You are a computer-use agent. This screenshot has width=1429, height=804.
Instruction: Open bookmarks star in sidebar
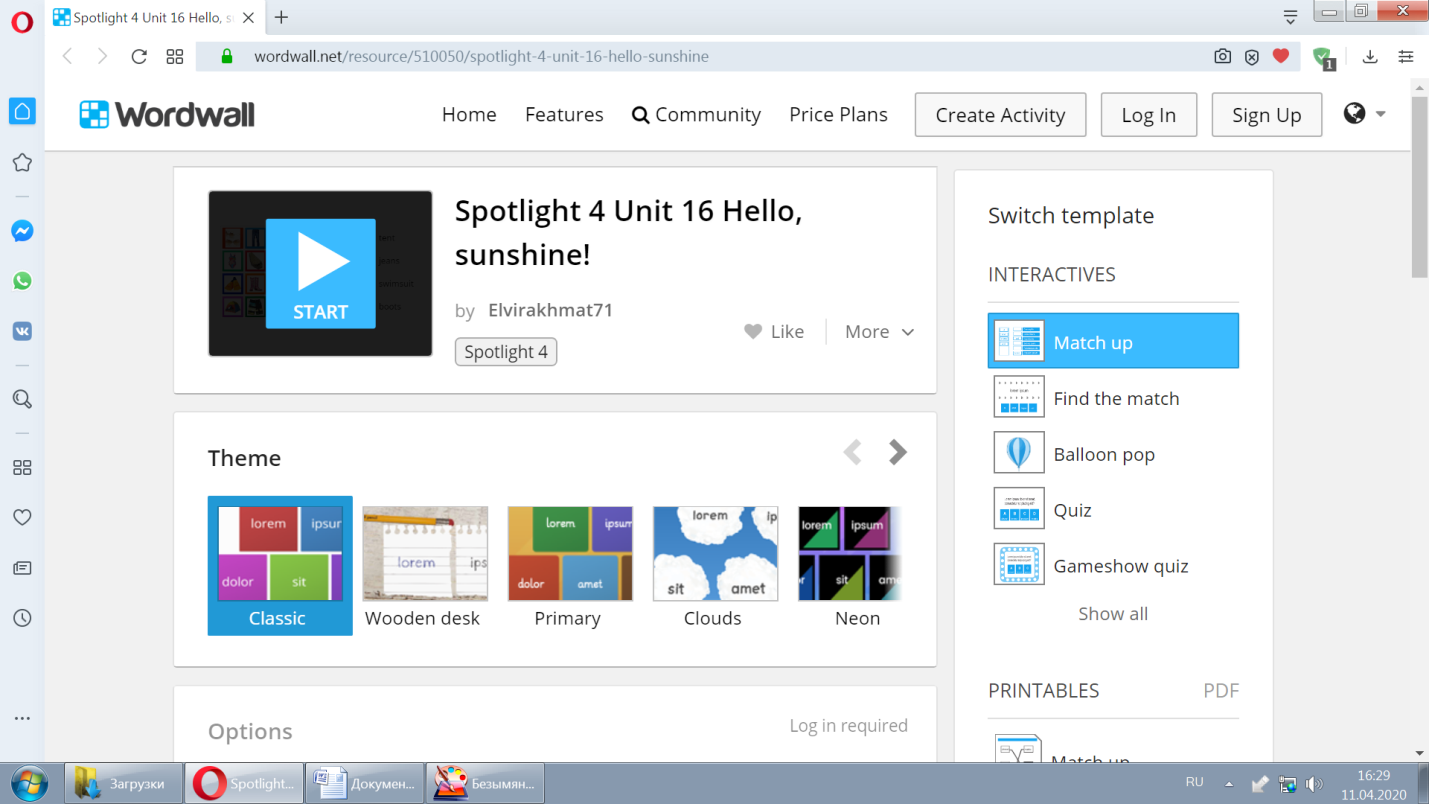tap(22, 162)
